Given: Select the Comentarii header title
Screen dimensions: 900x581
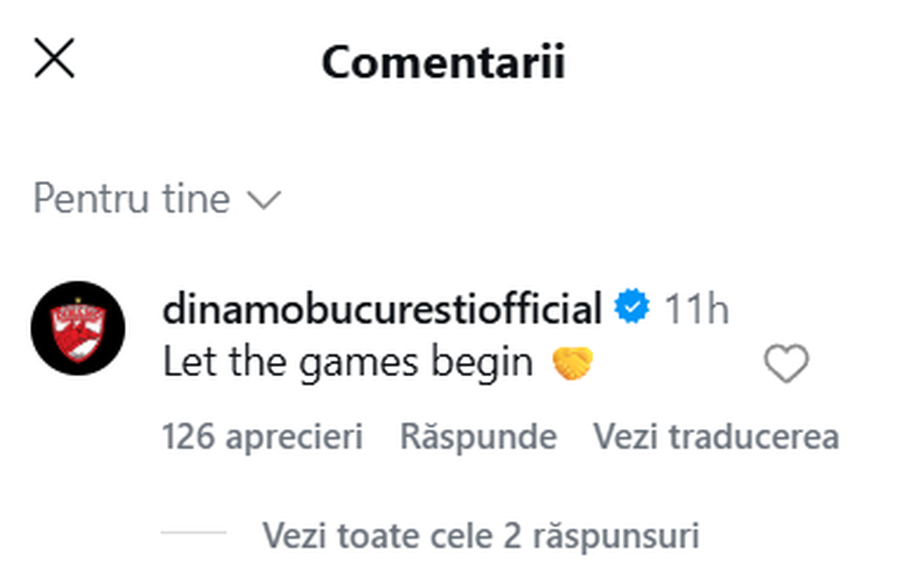Looking at the screenshot, I should 443,59.
